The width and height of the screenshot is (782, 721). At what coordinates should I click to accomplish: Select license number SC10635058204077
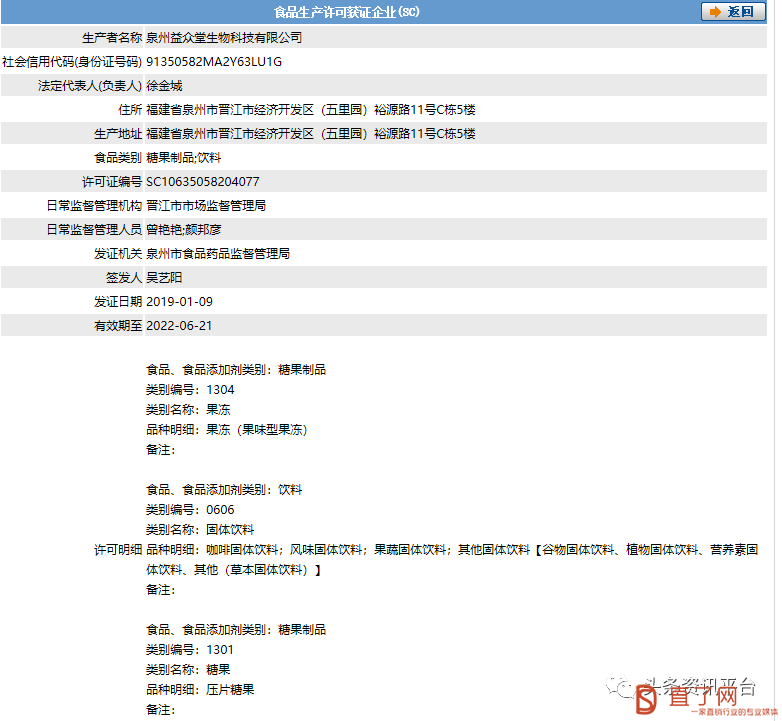coord(203,181)
